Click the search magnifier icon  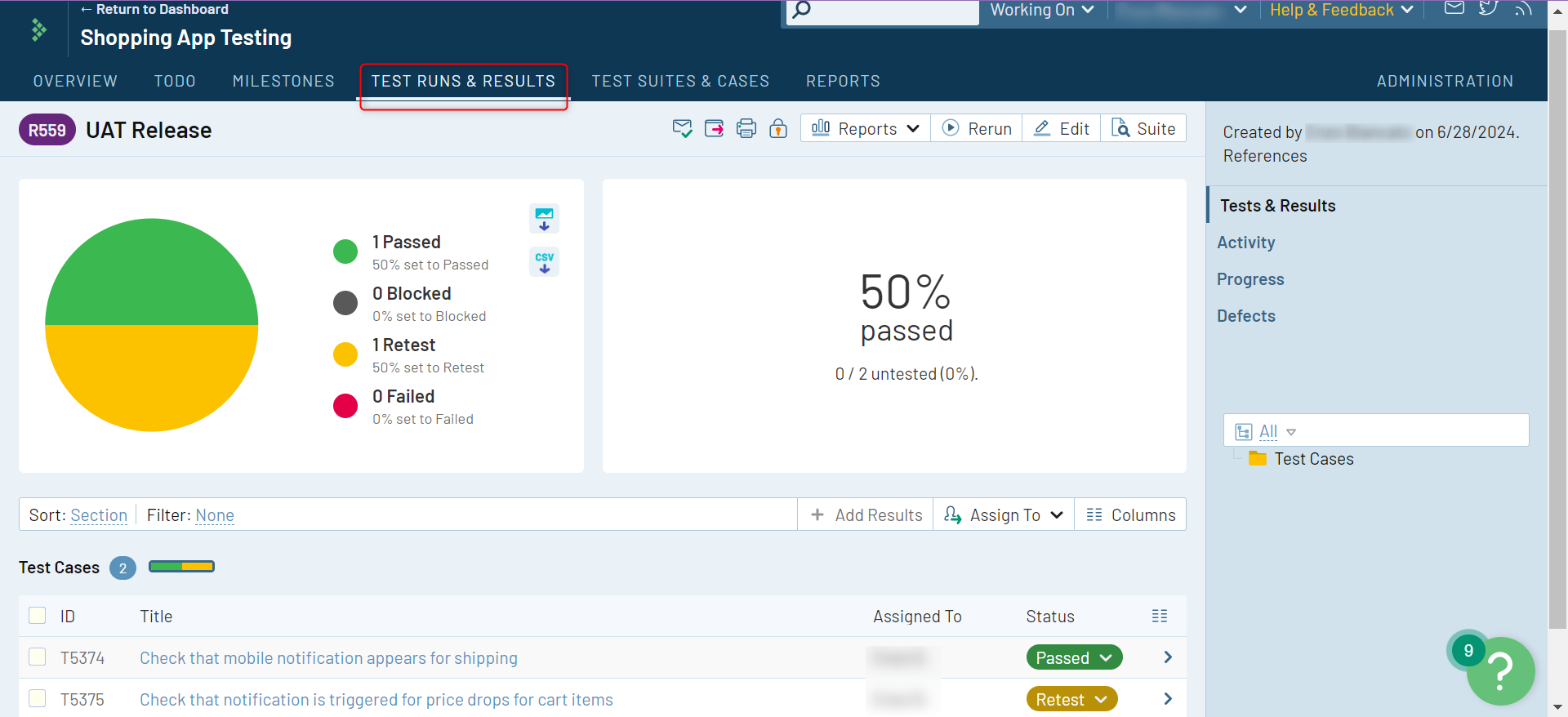tap(802, 10)
